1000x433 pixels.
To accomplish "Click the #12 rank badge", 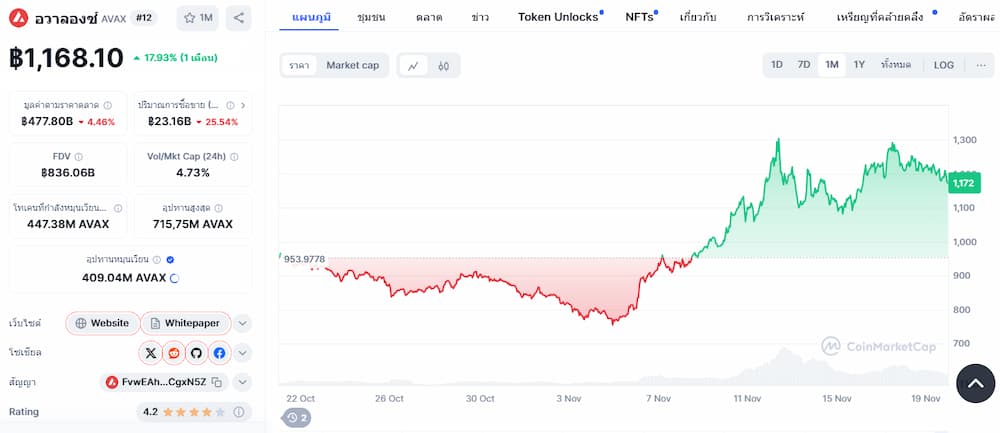I will (143, 18).
